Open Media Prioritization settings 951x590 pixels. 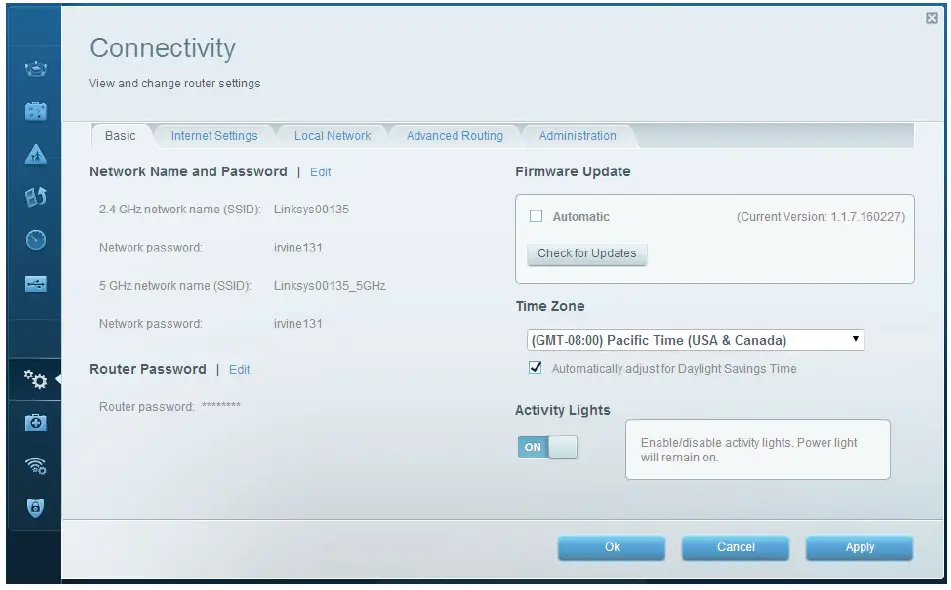[34, 196]
